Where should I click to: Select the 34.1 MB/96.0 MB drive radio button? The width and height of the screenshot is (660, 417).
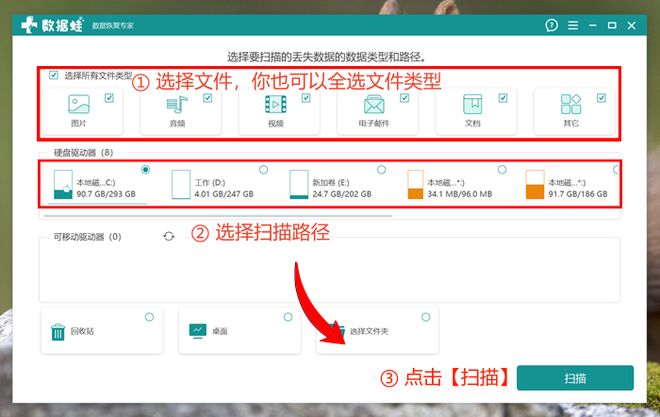coord(502,170)
